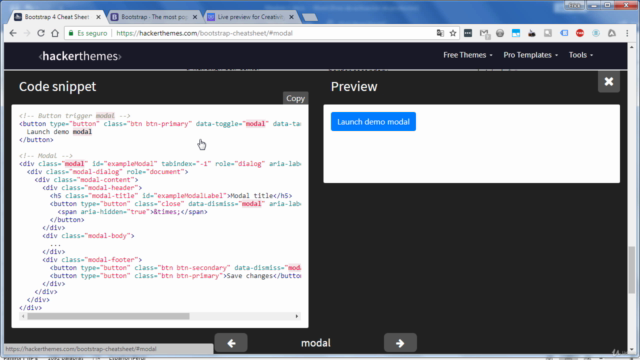
Task: Click the browser forward arrow
Action: pyautogui.click(x=27, y=33)
